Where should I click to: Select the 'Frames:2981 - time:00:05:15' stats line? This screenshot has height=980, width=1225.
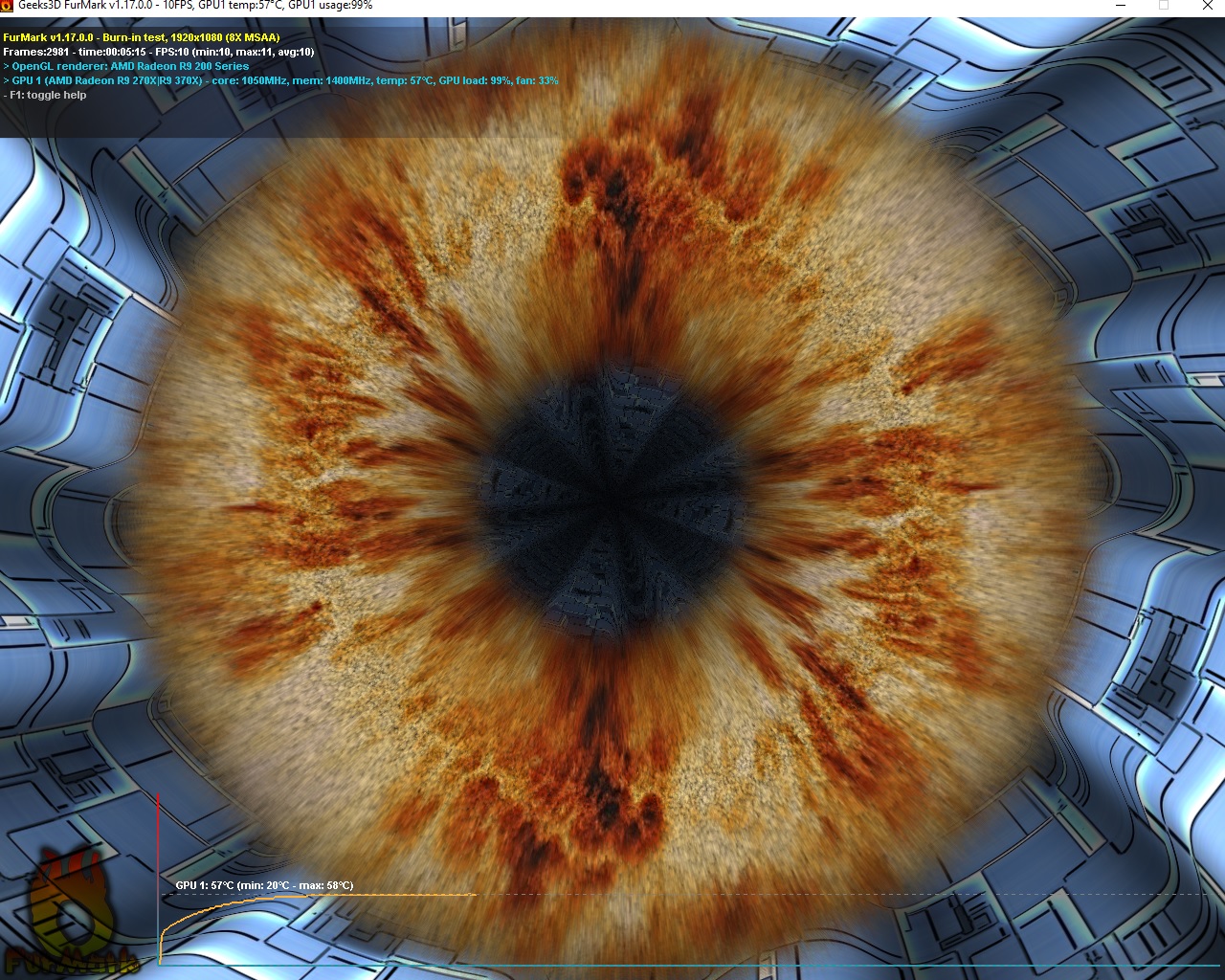[x=159, y=52]
